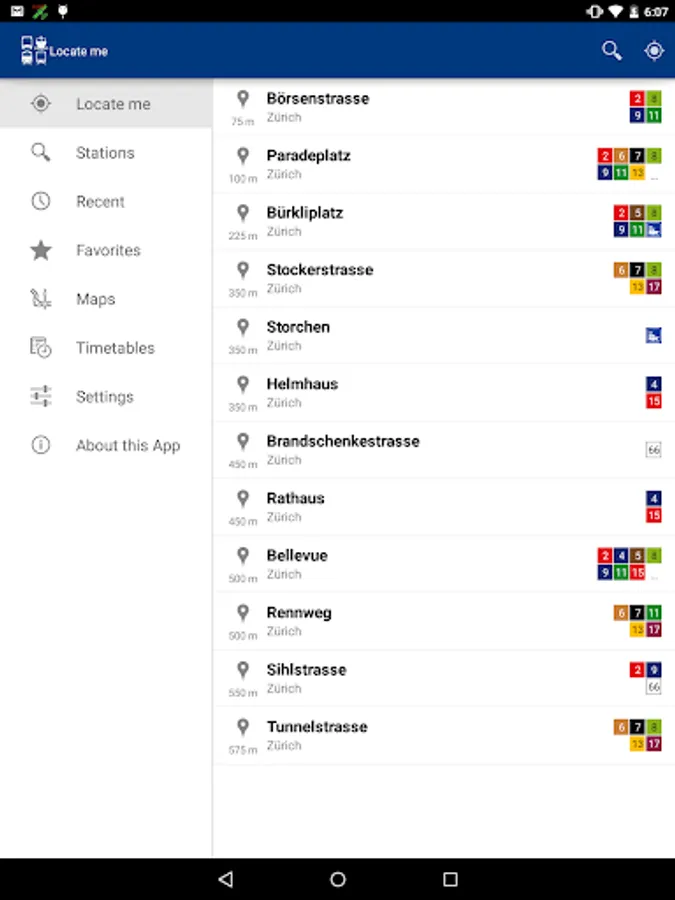Click the red line 2 badge for Sihlstrasse
Screen dimensions: 675x900
coord(637,670)
